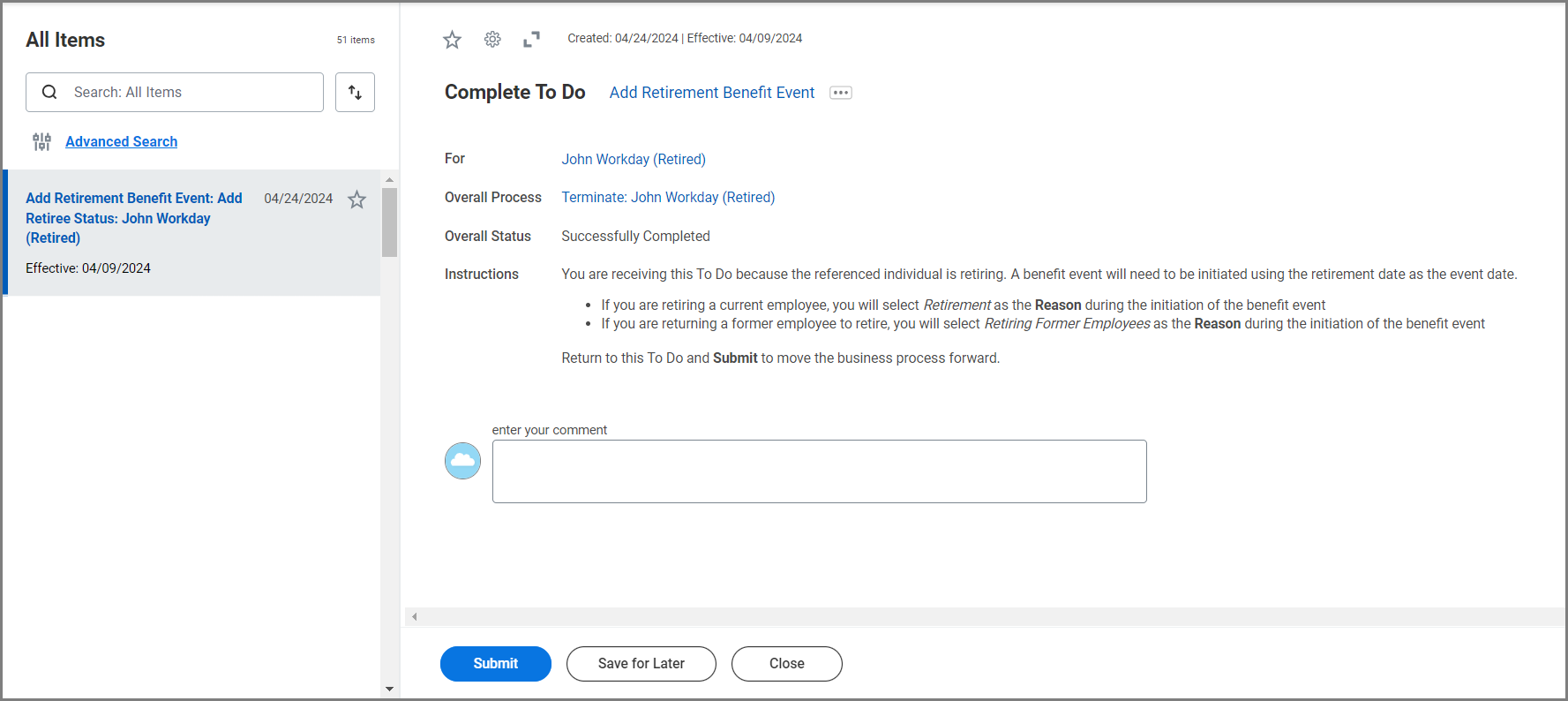Select the Add Retirement Benefit Event inbox item
The height and width of the screenshot is (701, 1568).
click(x=192, y=232)
